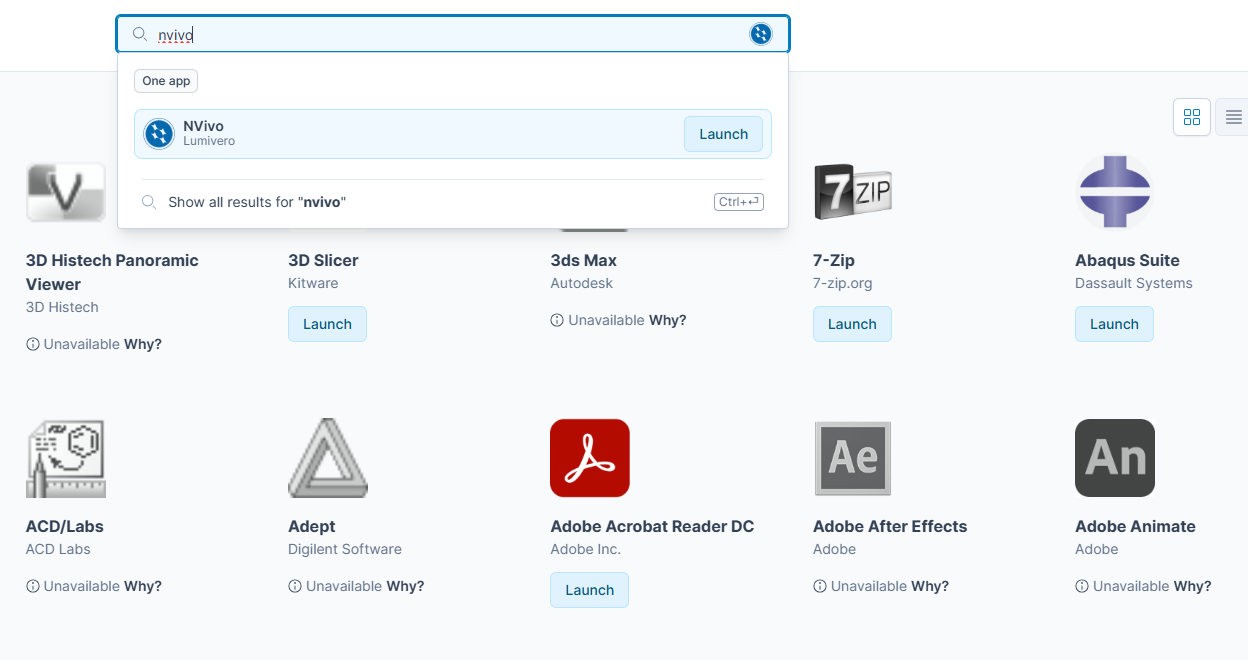The height and width of the screenshot is (660, 1248).
Task: Click "Why?" under Adobe Animate
Action: click(1192, 586)
